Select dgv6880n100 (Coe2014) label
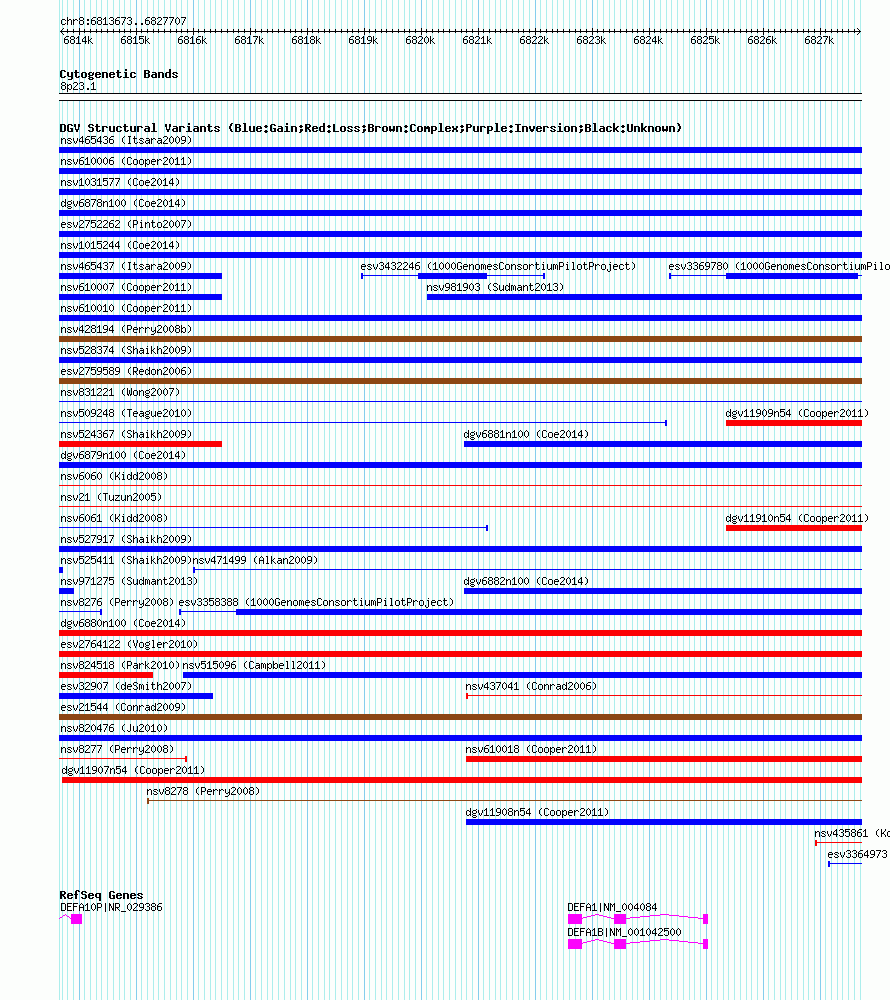The image size is (890, 1000). [123, 624]
